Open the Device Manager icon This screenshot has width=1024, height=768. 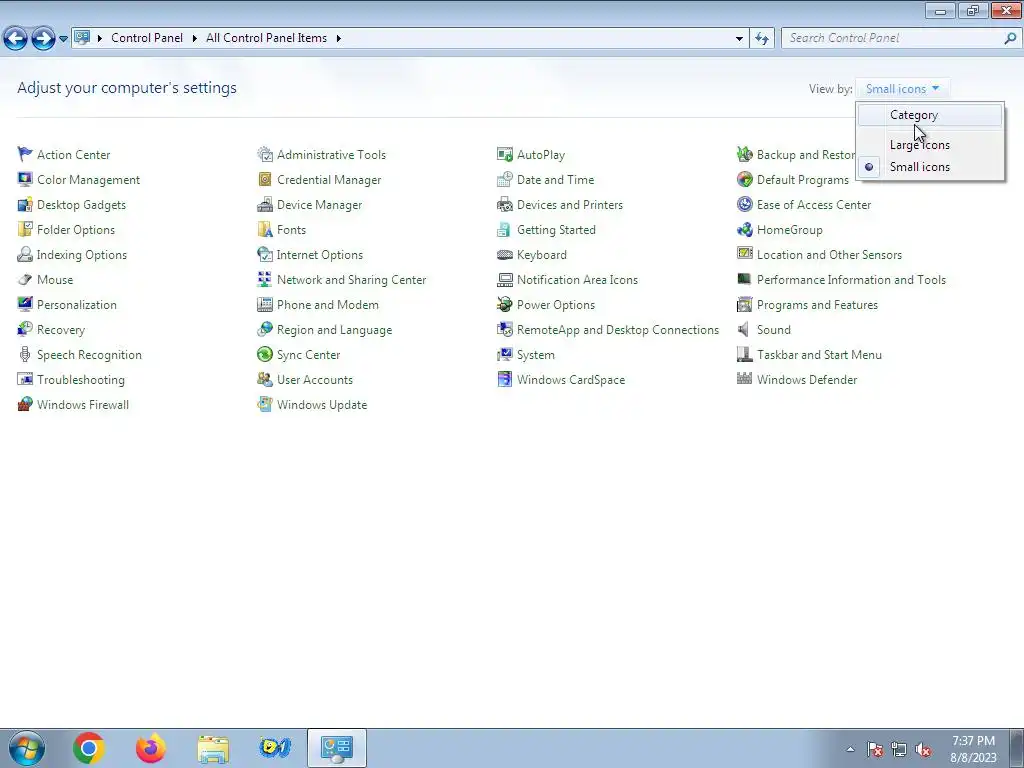[264, 204]
